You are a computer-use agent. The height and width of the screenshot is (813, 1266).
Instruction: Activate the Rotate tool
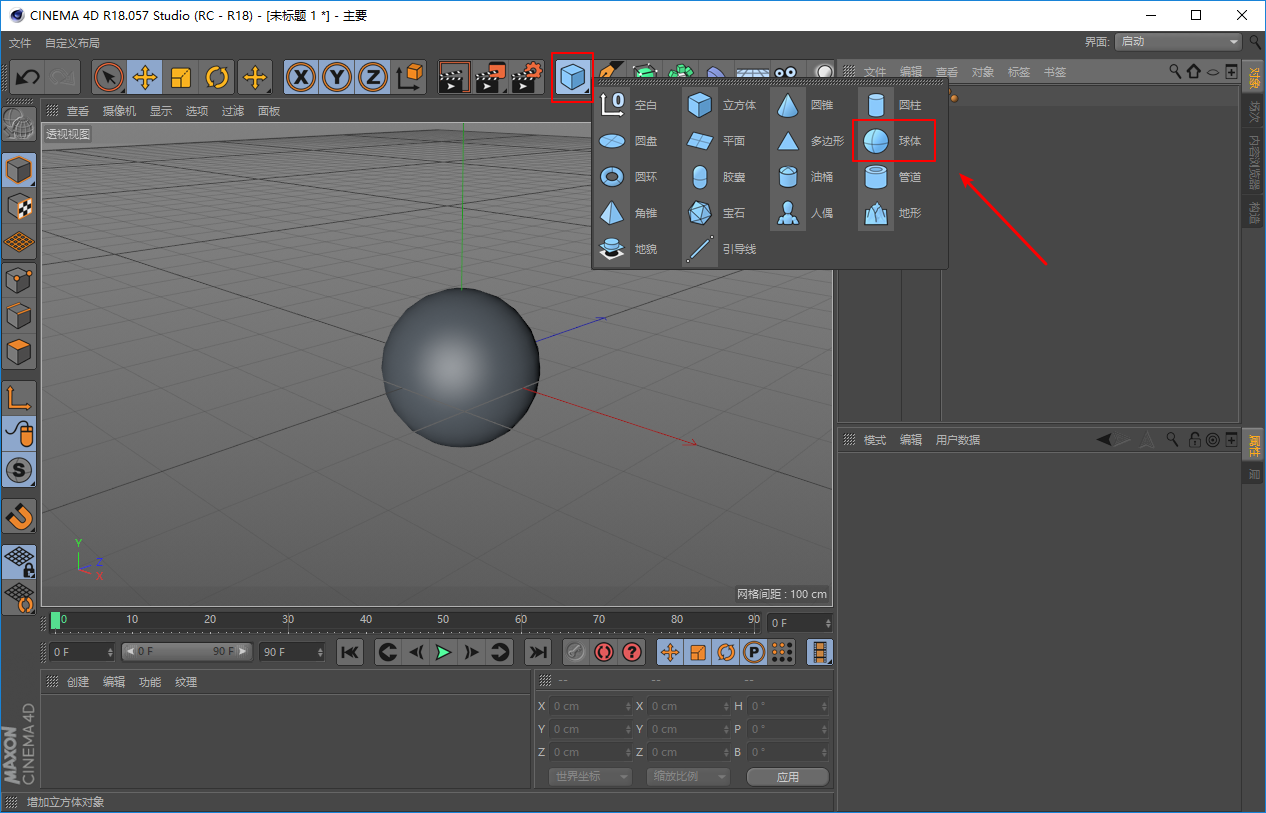click(217, 77)
